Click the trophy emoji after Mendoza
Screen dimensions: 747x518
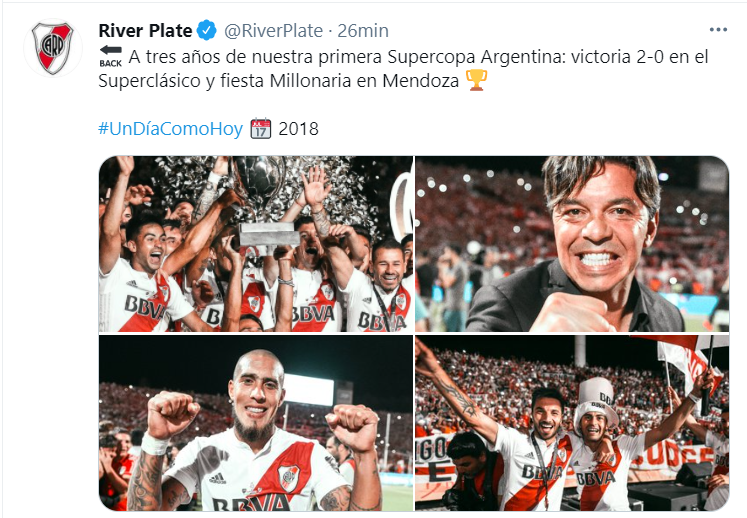point(476,82)
